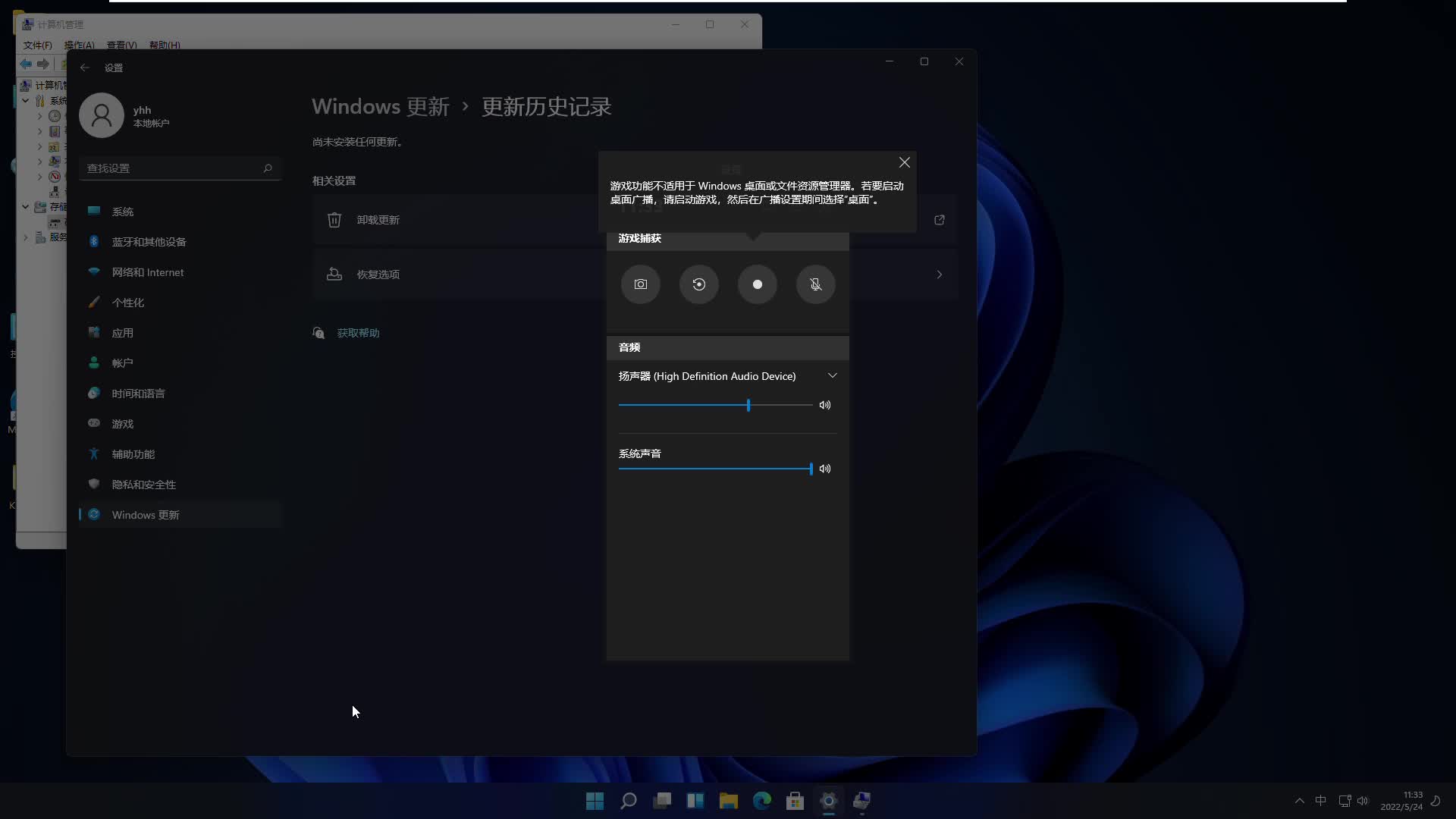Close the game bar overlay popup
The image size is (1456, 819).
coord(904,162)
